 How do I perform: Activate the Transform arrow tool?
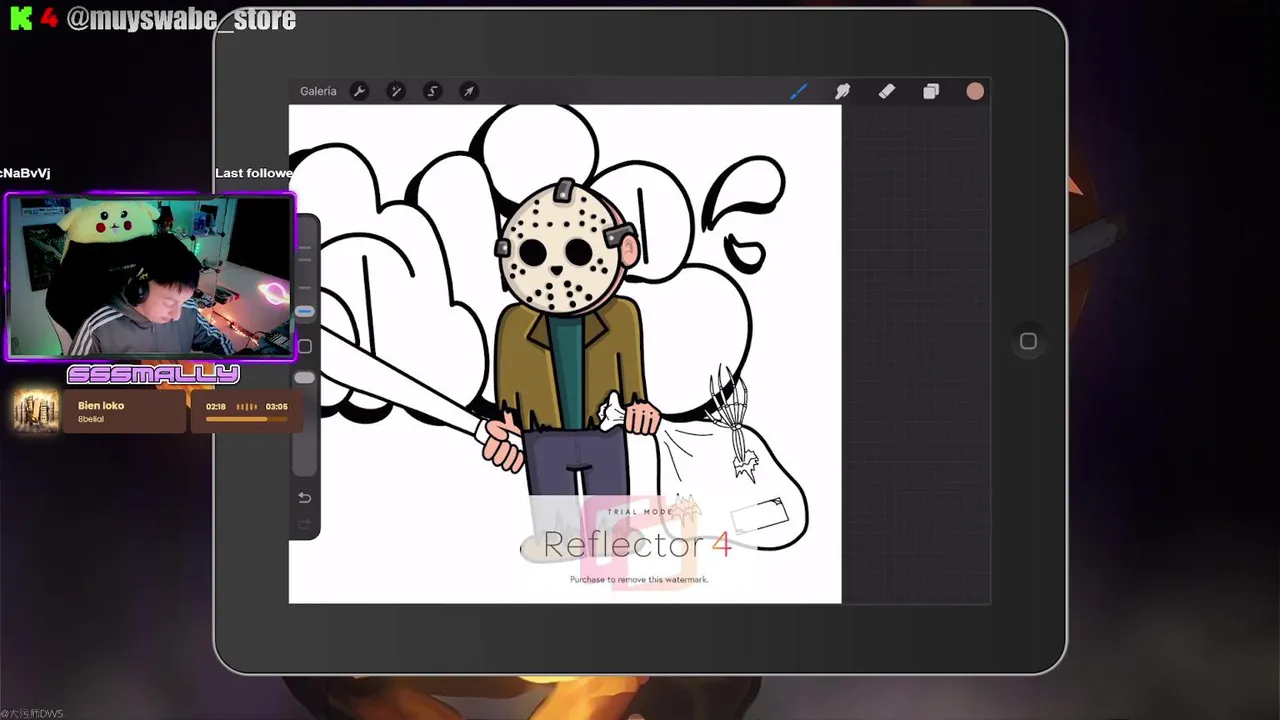[468, 91]
